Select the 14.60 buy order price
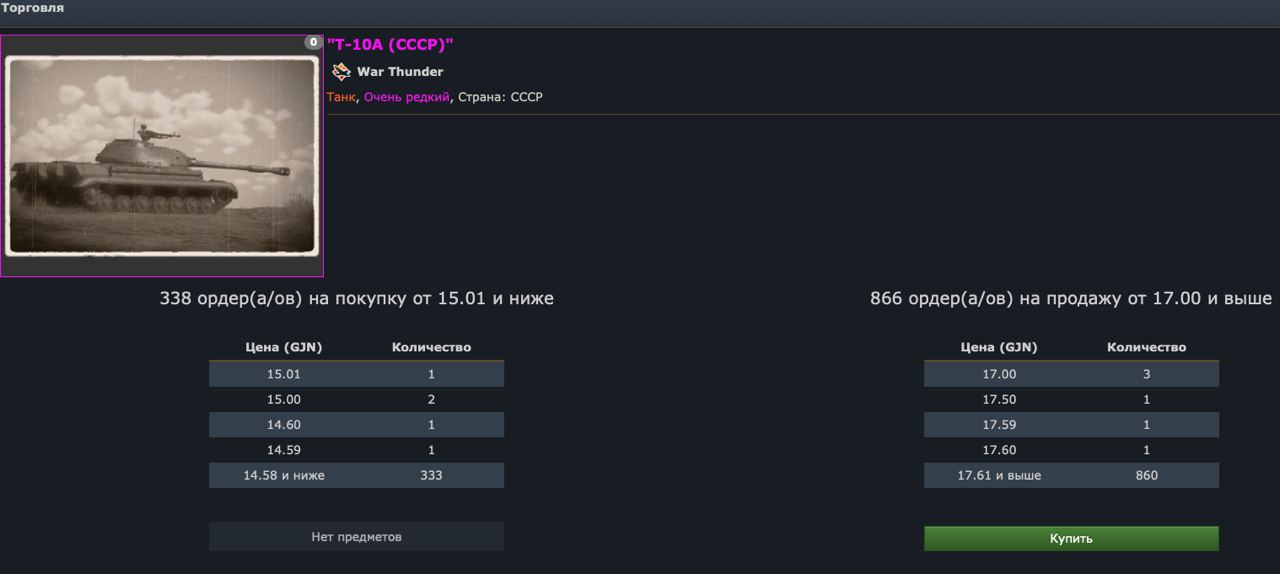1280x574 pixels. [284, 425]
